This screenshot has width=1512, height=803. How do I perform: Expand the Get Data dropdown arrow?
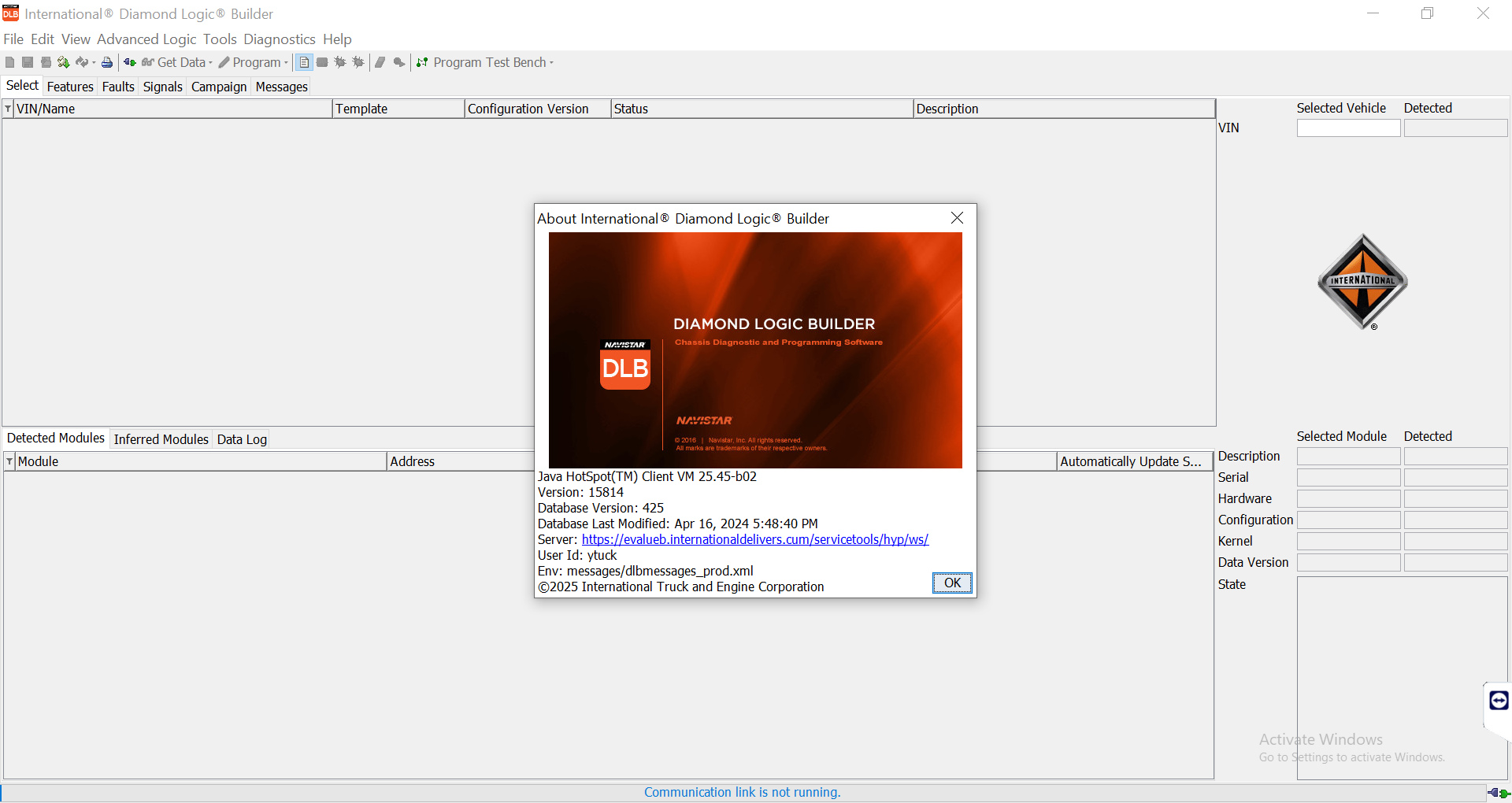pos(210,63)
